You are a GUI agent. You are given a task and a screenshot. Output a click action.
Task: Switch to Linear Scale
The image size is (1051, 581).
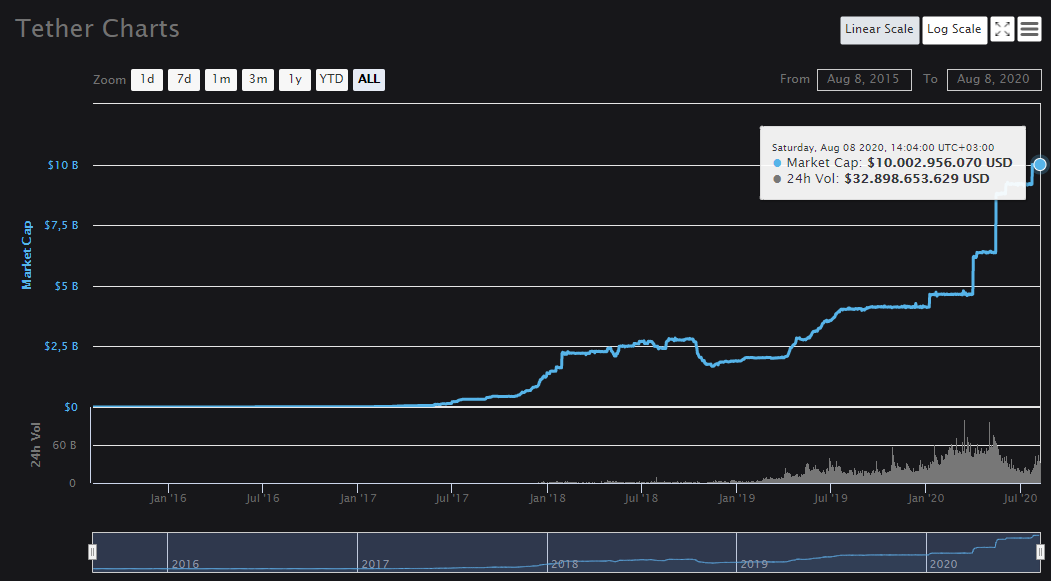tap(879, 29)
